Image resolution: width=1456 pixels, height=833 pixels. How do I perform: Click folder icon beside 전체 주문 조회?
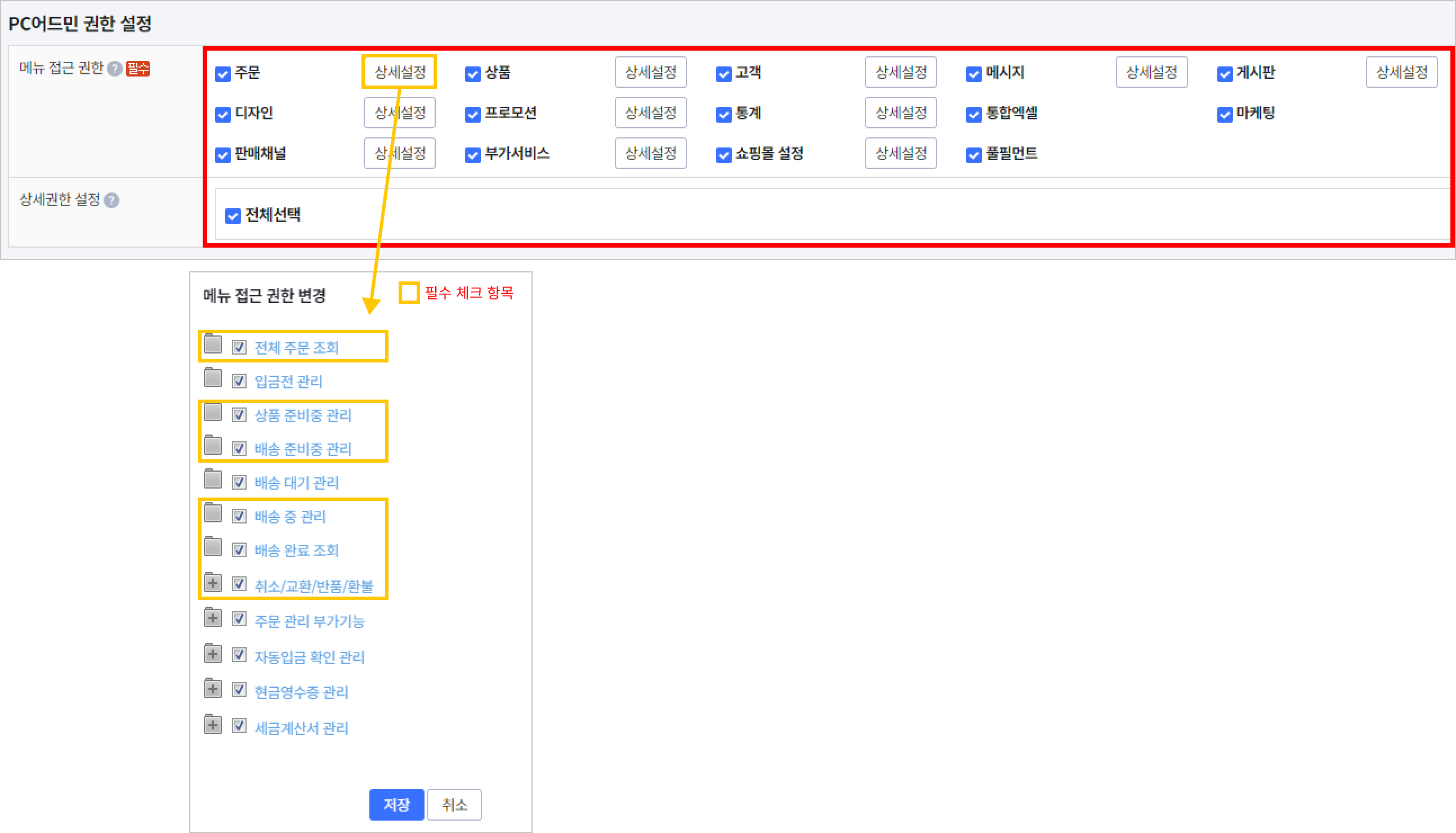pos(213,344)
